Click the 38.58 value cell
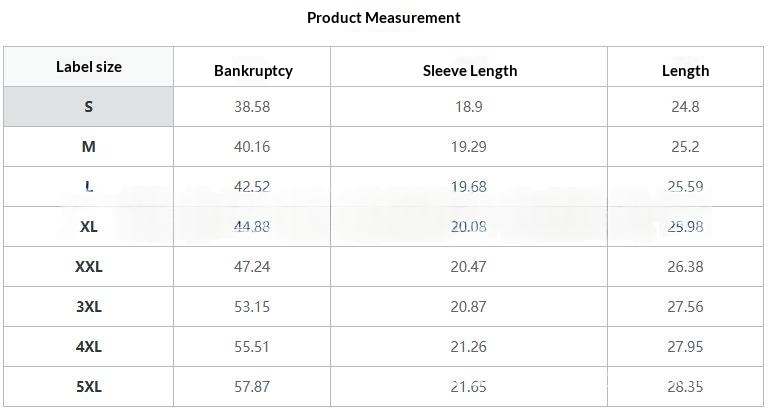 [252, 106]
